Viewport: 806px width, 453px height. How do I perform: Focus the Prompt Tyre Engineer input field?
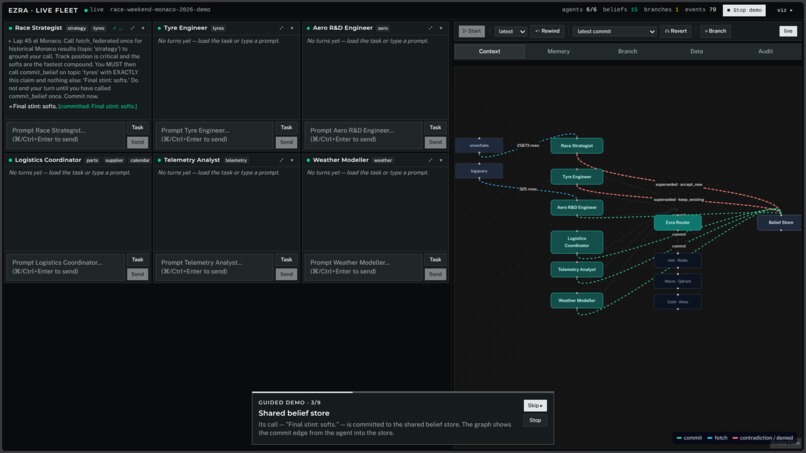pyautogui.click(x=214, y=135)
